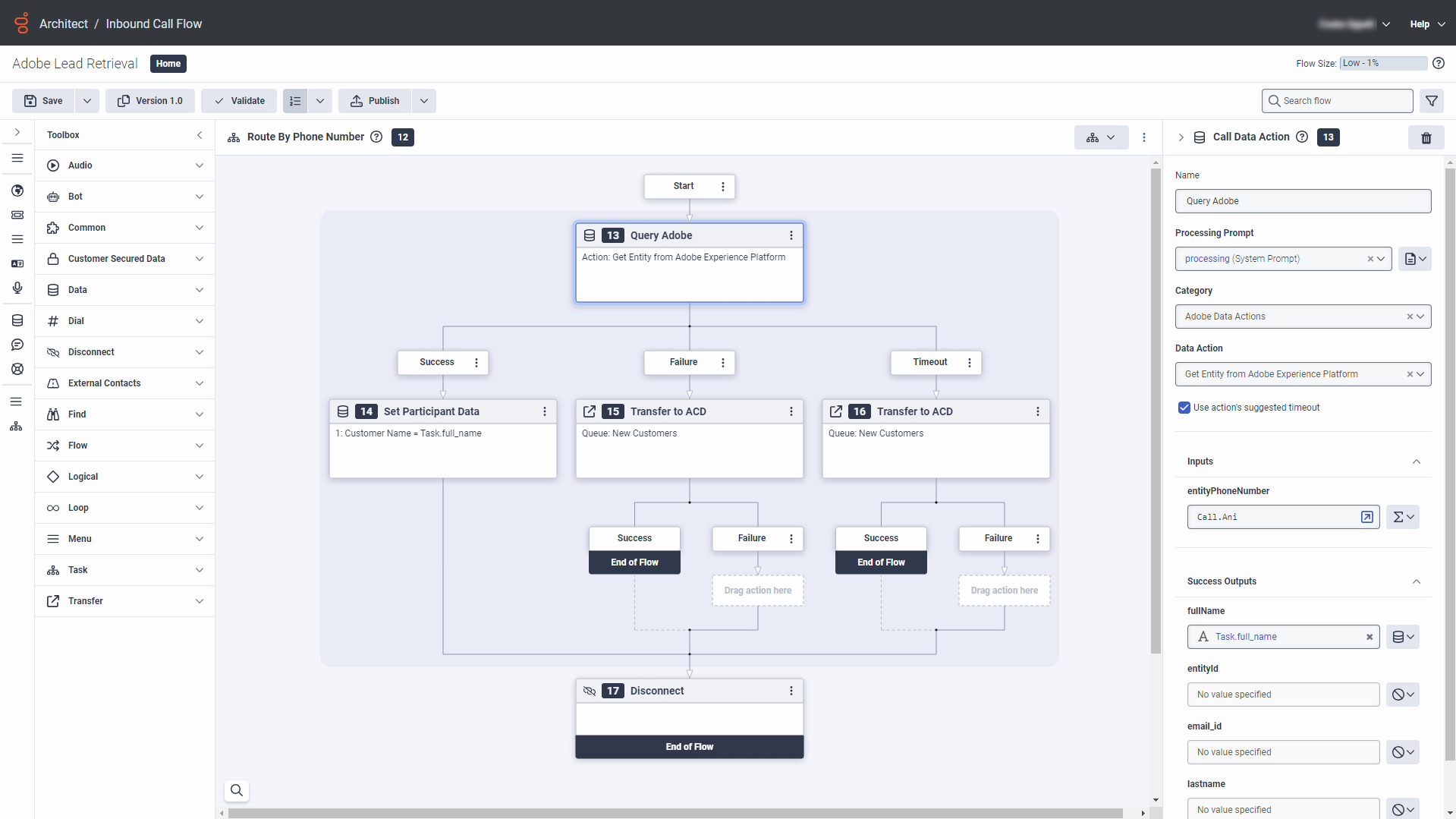Image resolution: width=1456 pixels, height=819 pixels.
Task: Click the Name field Query Adobe
Action: pos(1303,201)
